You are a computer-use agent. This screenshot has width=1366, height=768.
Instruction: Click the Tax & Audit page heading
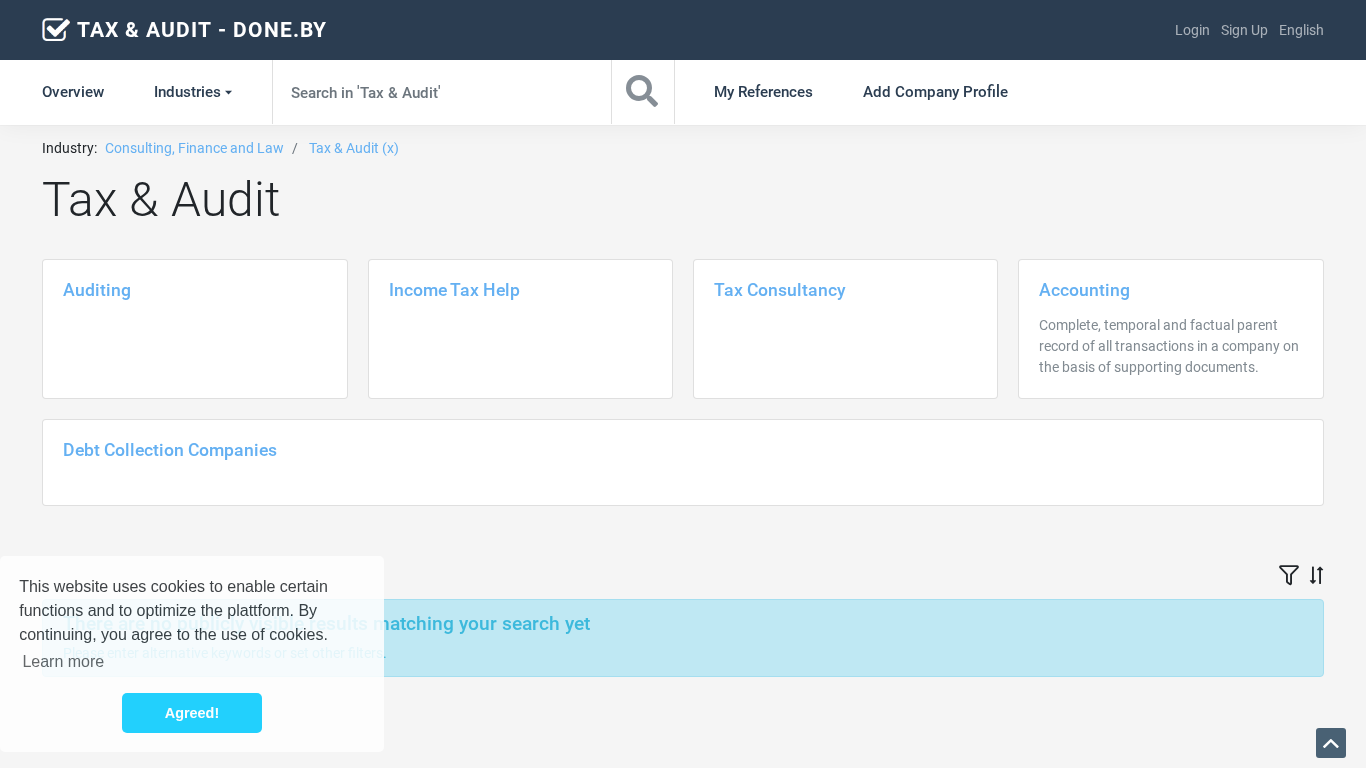(x=161, y=199)
